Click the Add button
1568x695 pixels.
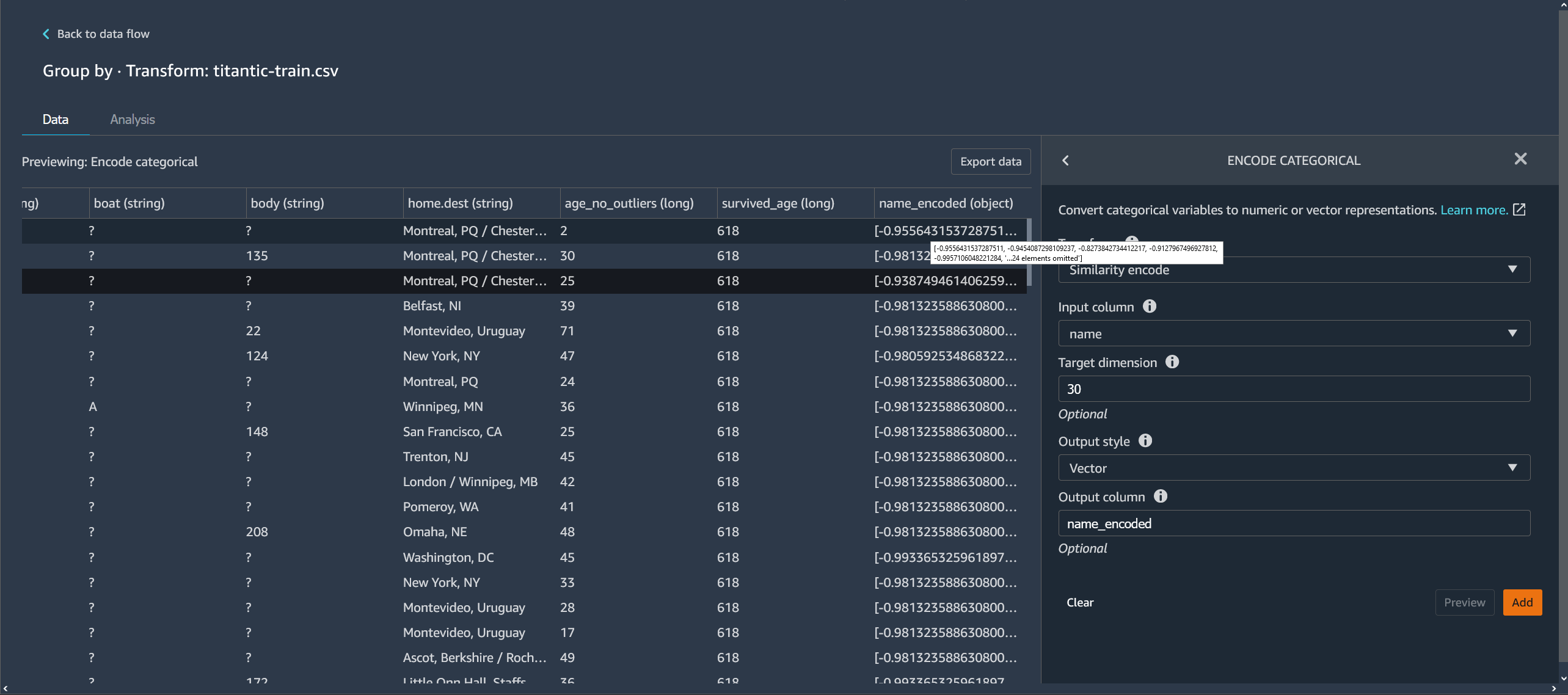(x=1522, y=602)
